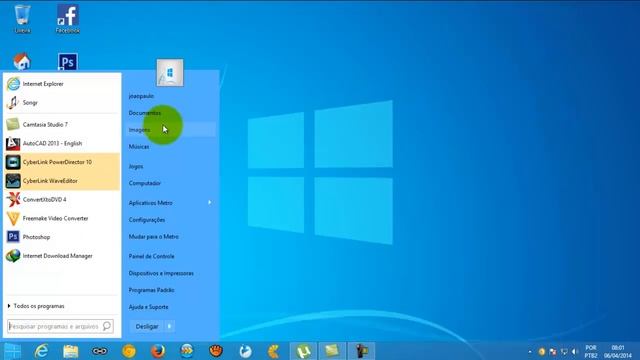This screenshot has height=360, width=640.
Task: Select the house-shaped desktop icon
Action: 22,62
